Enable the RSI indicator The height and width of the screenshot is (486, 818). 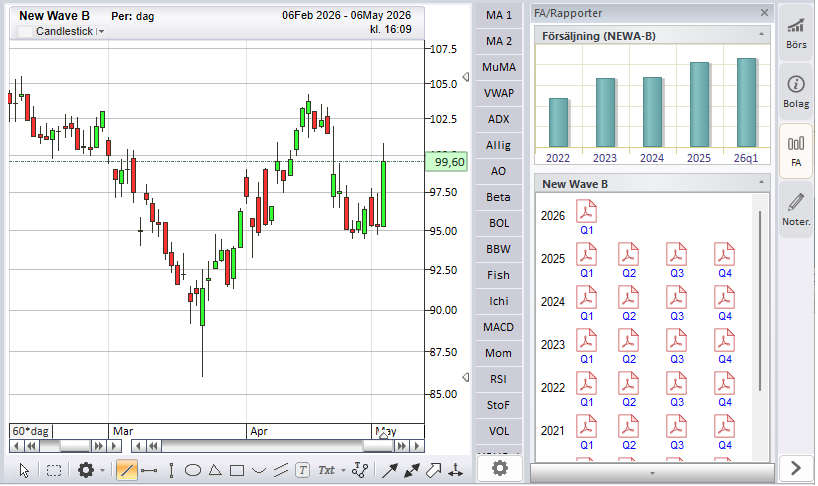point(499,379)
